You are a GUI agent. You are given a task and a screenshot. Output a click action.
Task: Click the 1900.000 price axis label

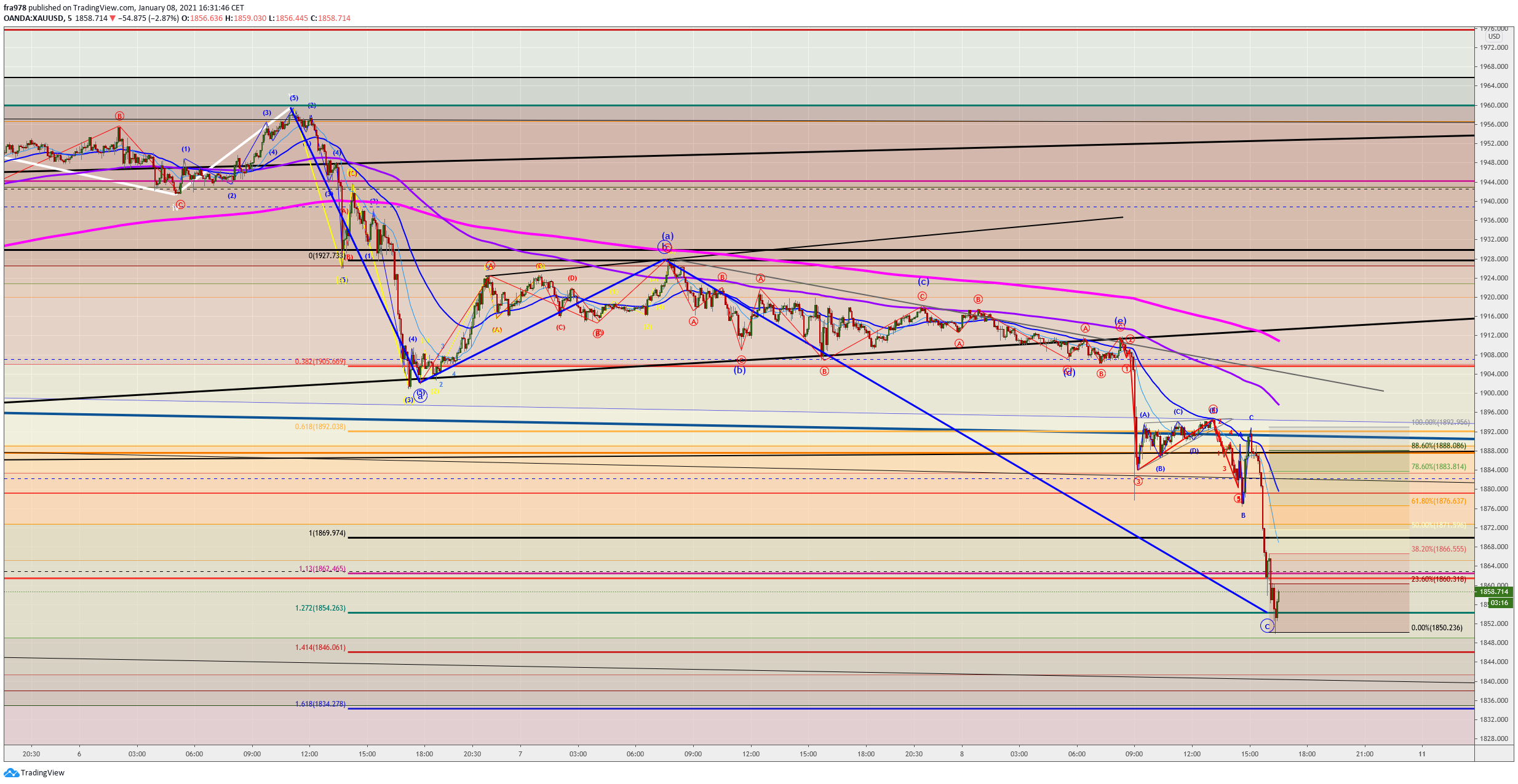(x=1494, y=393)
